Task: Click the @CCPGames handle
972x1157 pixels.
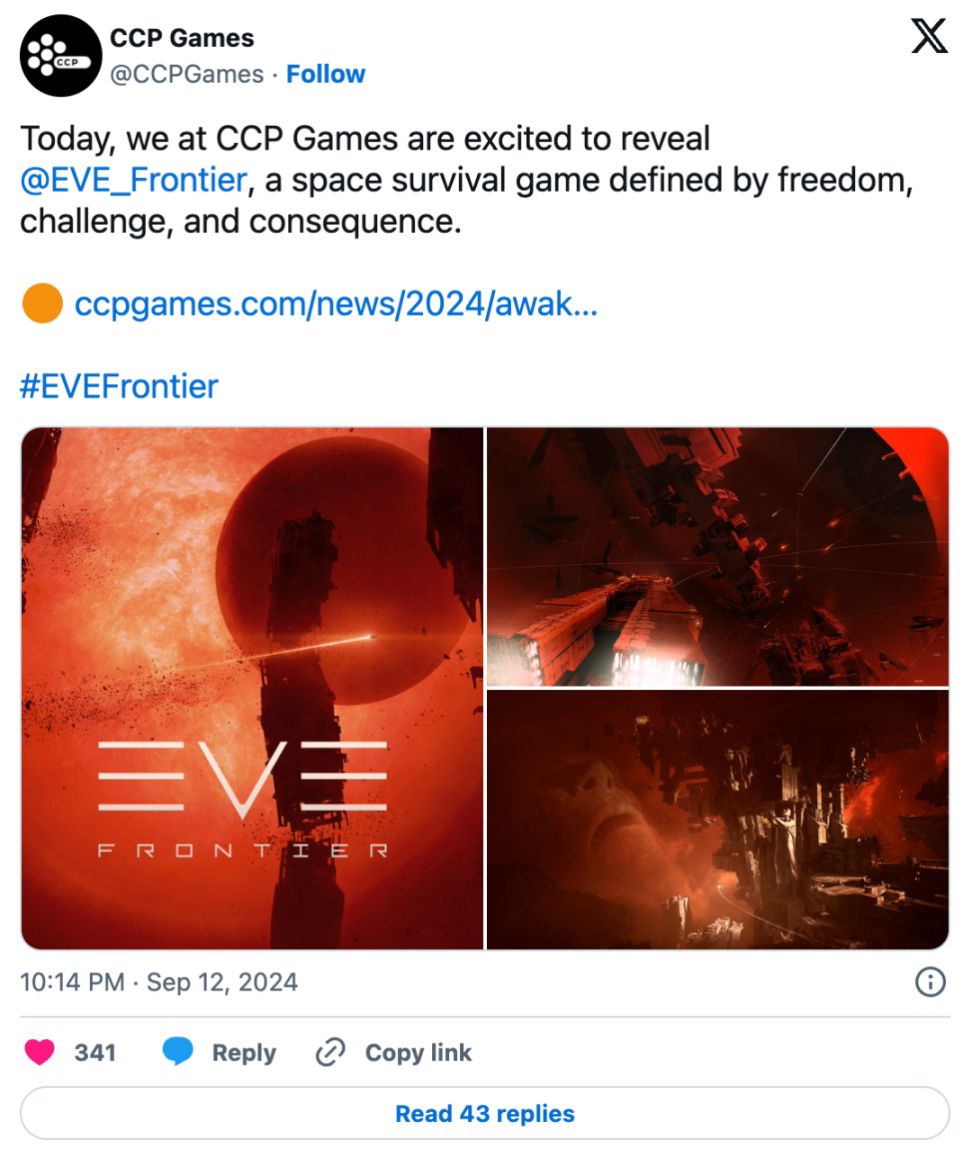Action: pos(187,74)
